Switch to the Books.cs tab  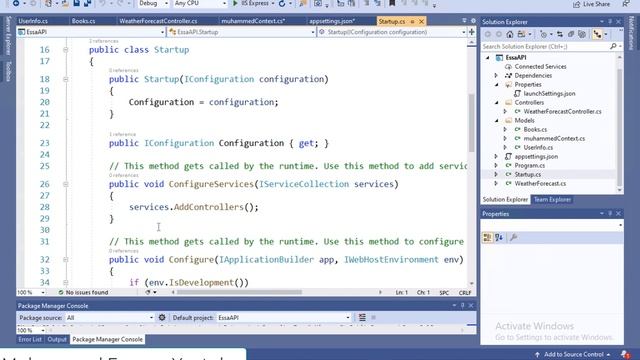coord(83,21)
